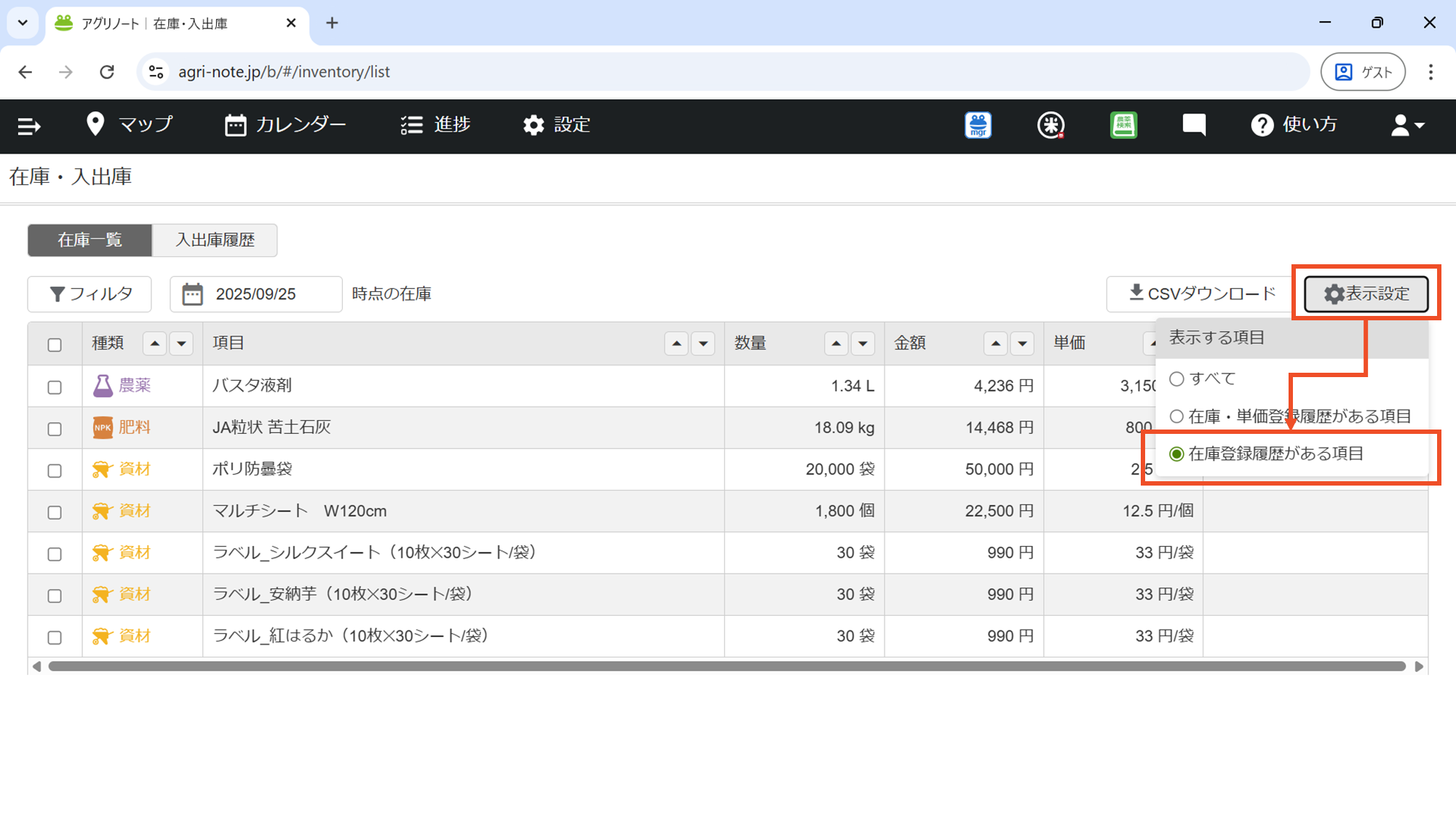
Task: Check the JA粒状 苦土石灰 row checkbox
Action: click(55, 429)
